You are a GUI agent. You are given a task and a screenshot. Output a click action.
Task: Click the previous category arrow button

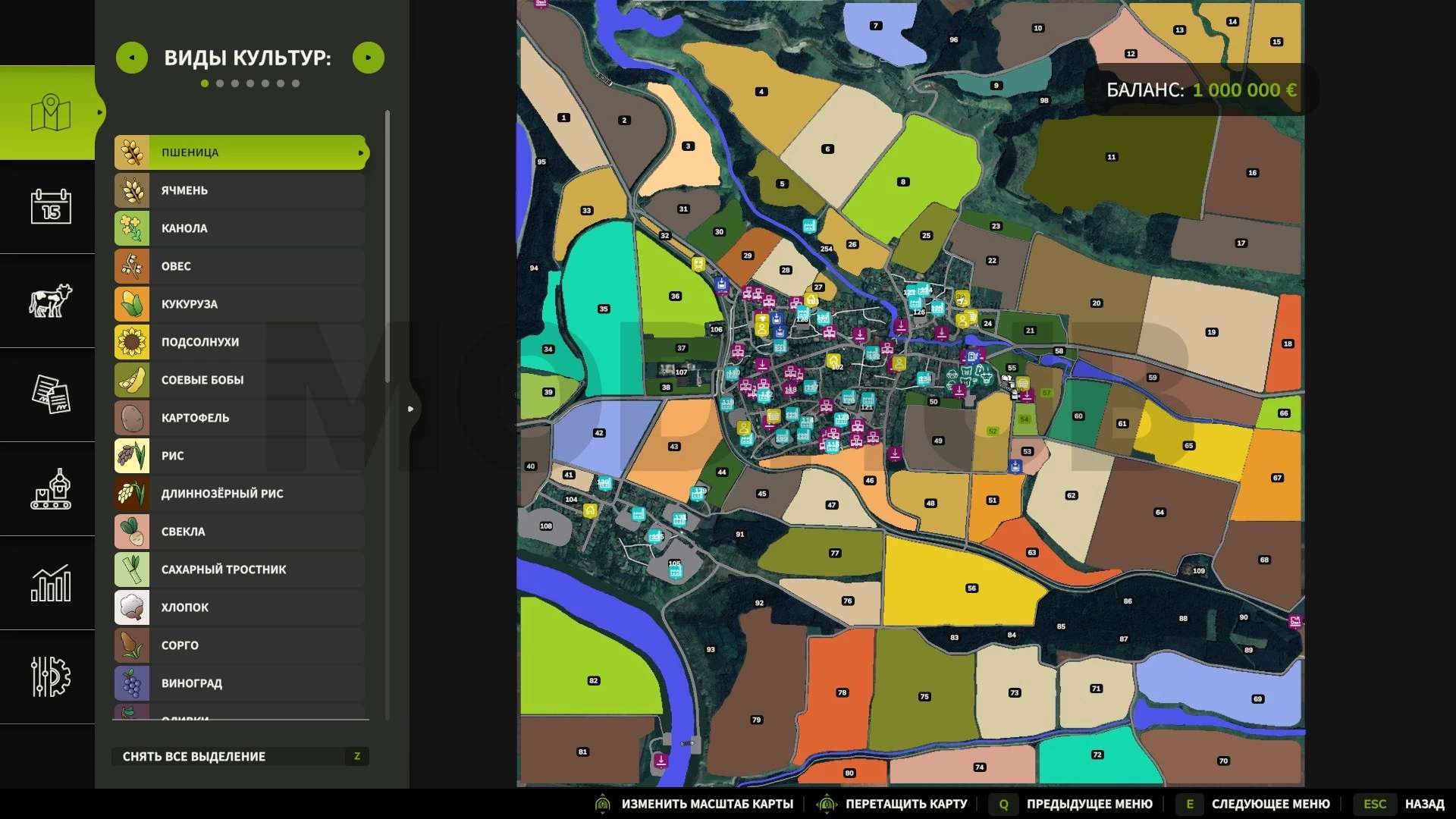pyautogui.click(x=132, y=58)
